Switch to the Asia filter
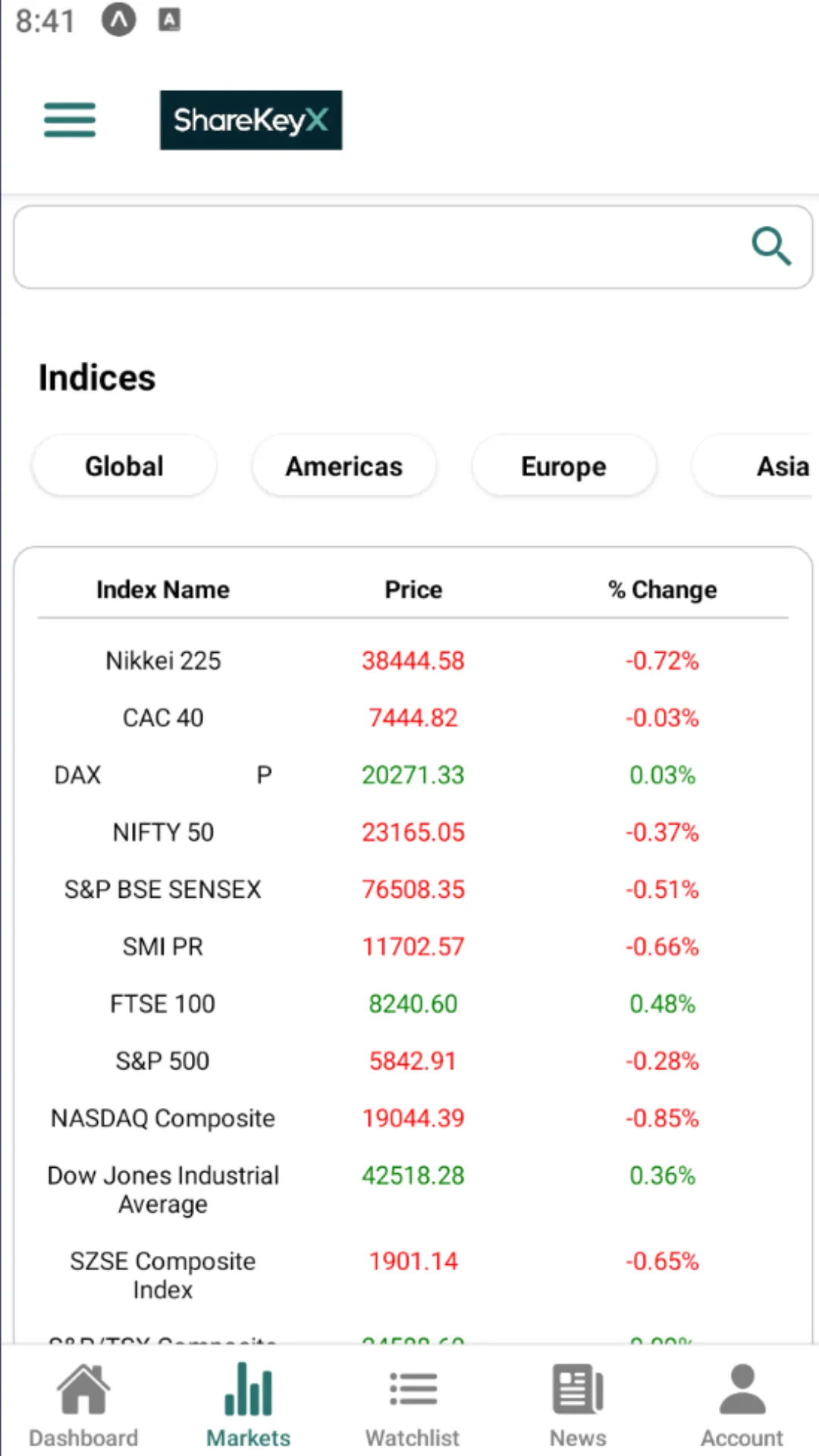The image size is (819, 1456). [781, 466]
